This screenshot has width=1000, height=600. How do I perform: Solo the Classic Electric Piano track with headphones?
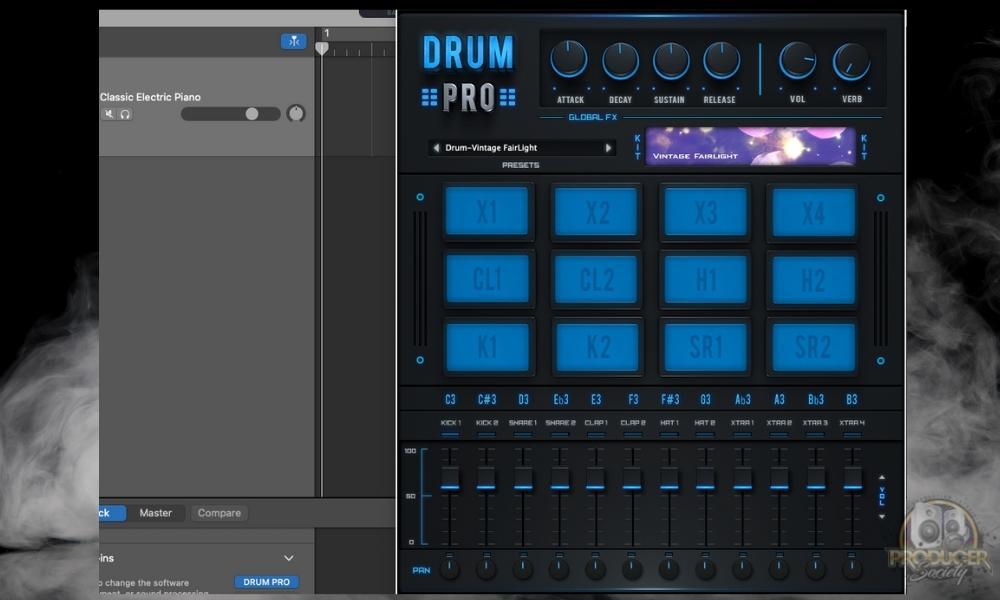tap(126, 114)
